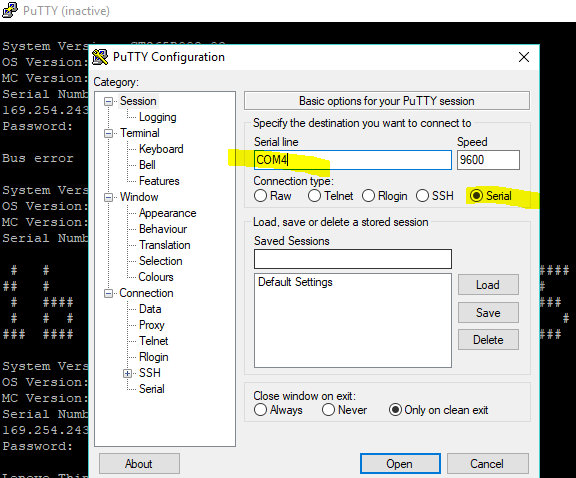
Task: Close the PuTTY Configuration dialog
Action: tap(523, 57)
